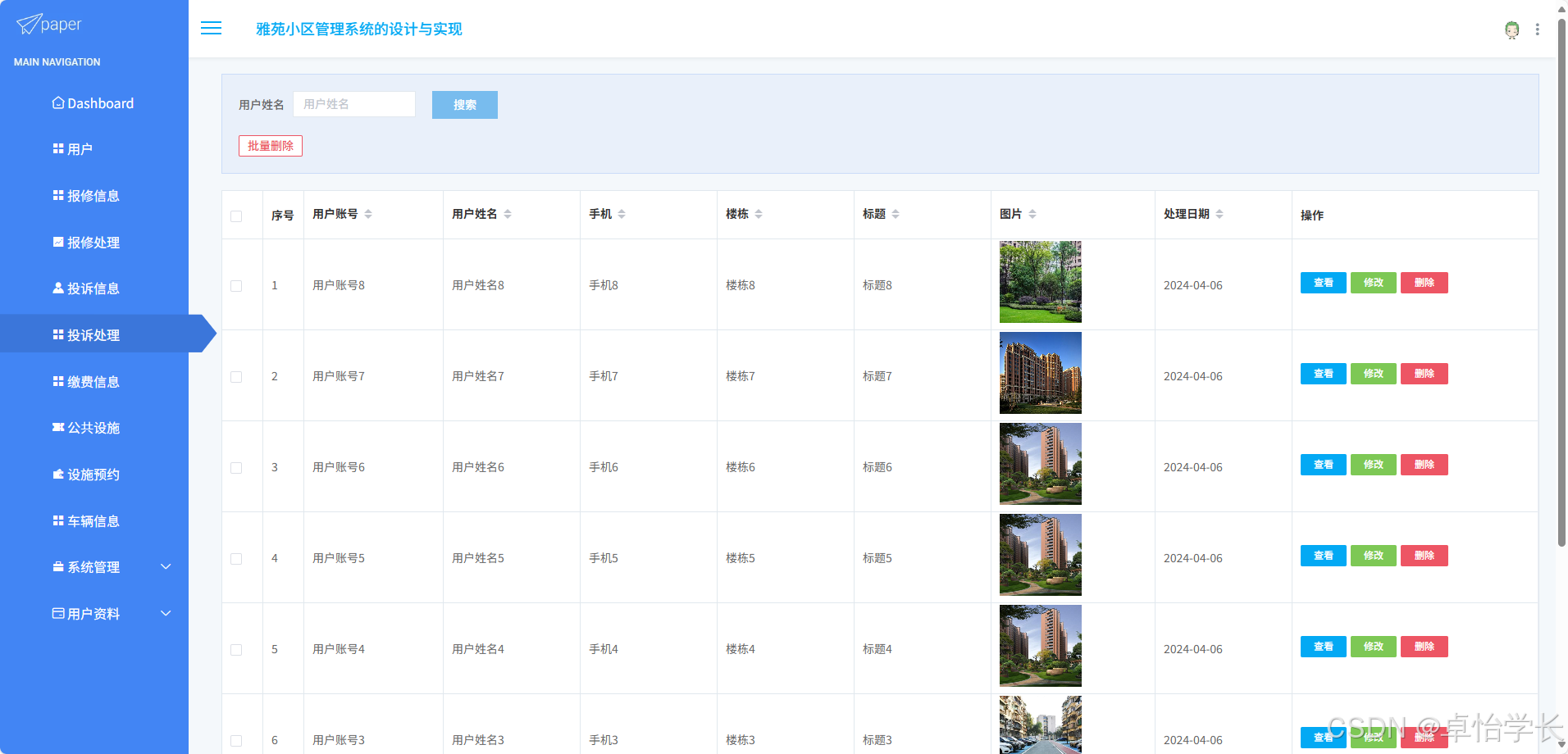Go to 缴费信息 menu label
The width and height of the screenshot is (1568, 754).
point(93,382)
